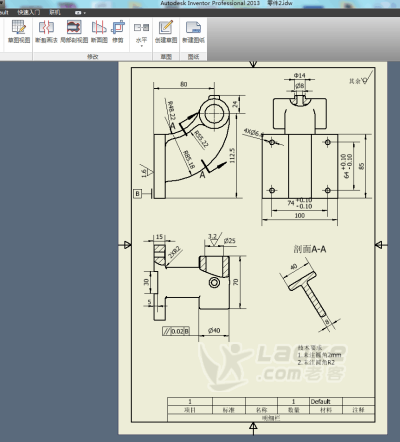Activate the 断裂画法 break view tool
The image size is (400, 442).
tap(46, 31)
